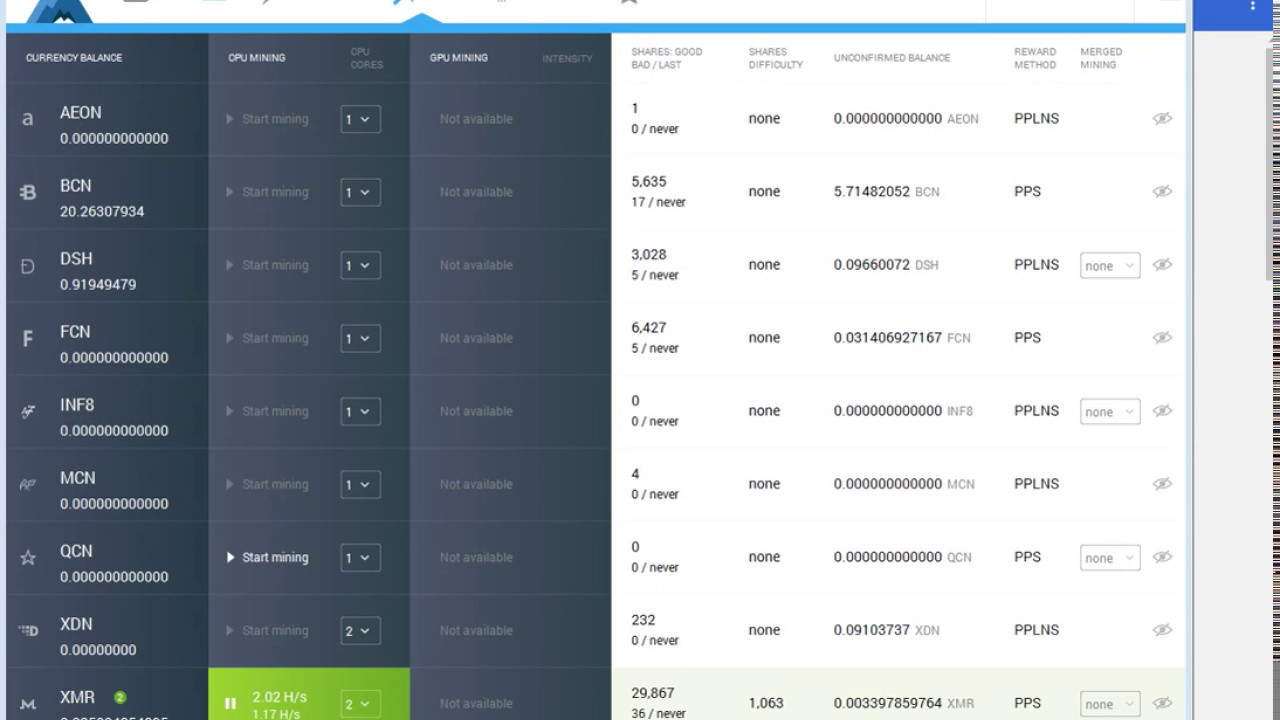Open CPU cores dropdown for DSH
The width and height of the screenshot is (1280, 720).
360,265
